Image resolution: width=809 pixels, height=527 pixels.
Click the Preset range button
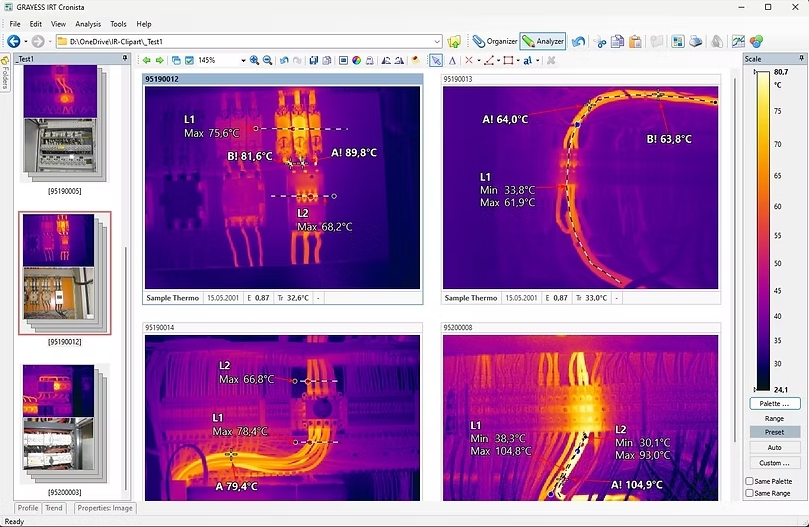[774, 432]
